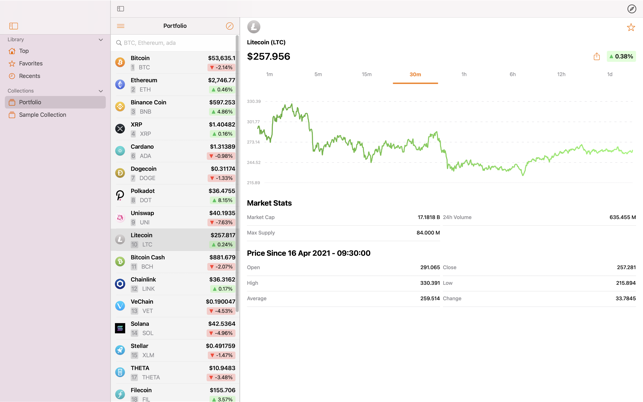Switch chart to the 1m interval

(269, 74)
